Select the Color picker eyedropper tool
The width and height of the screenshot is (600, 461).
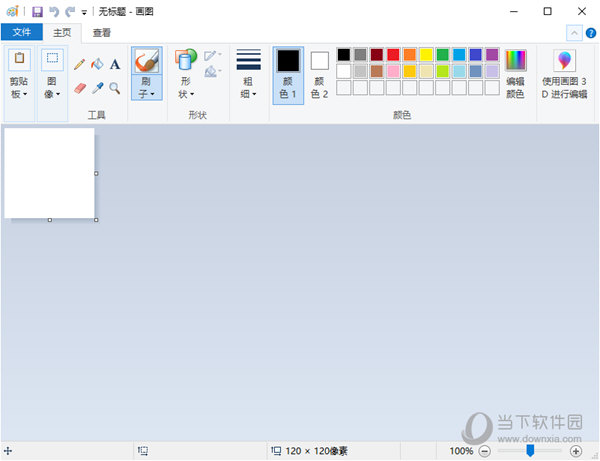tap(97, 88)
